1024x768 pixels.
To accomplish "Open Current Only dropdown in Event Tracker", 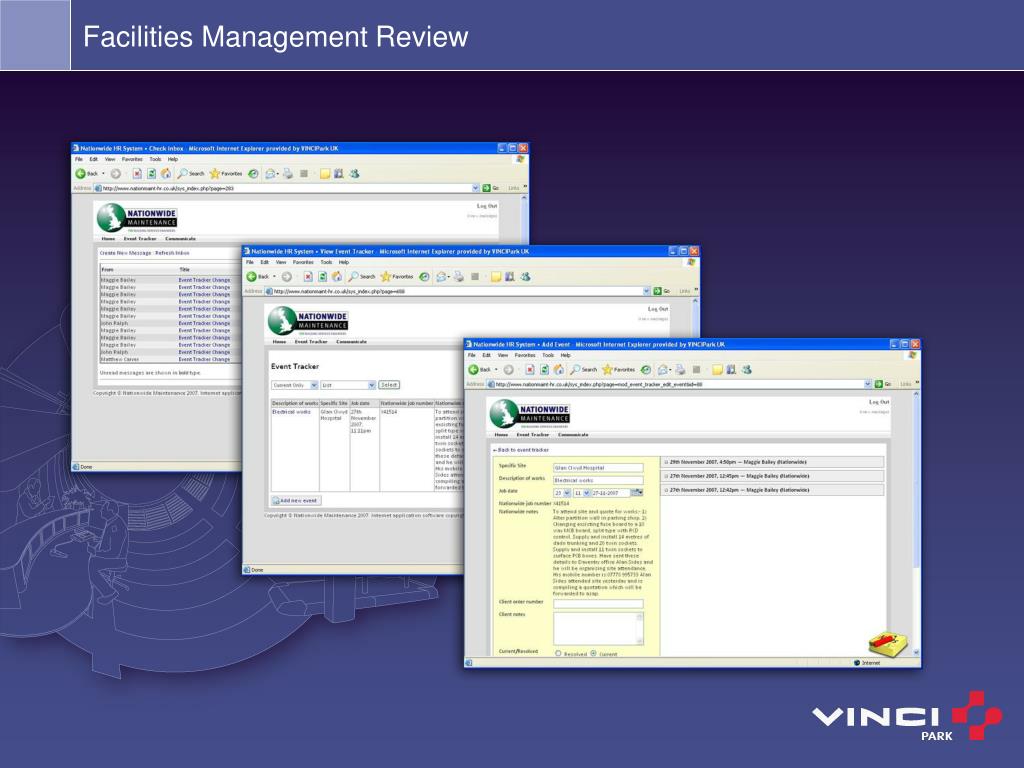I will pyautogui.click(x=295, y=385).
